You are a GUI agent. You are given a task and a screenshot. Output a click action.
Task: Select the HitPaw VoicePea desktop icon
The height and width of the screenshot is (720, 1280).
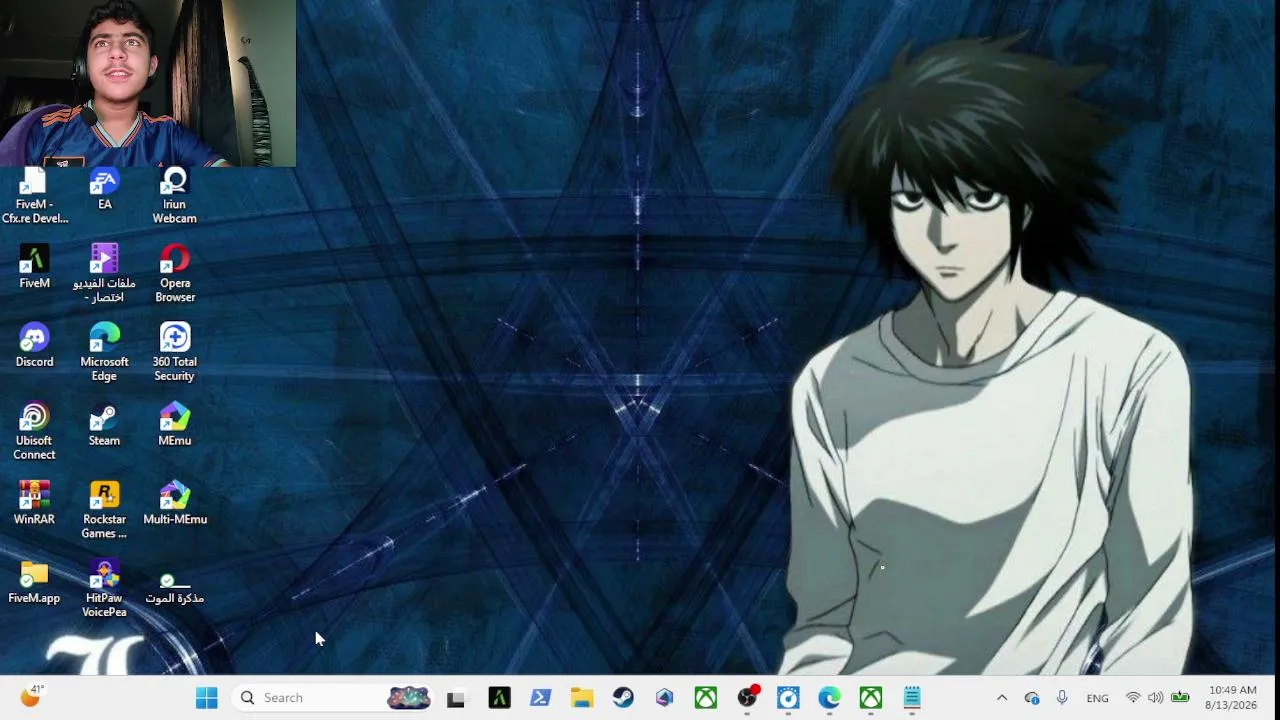[x=104, y=589]
